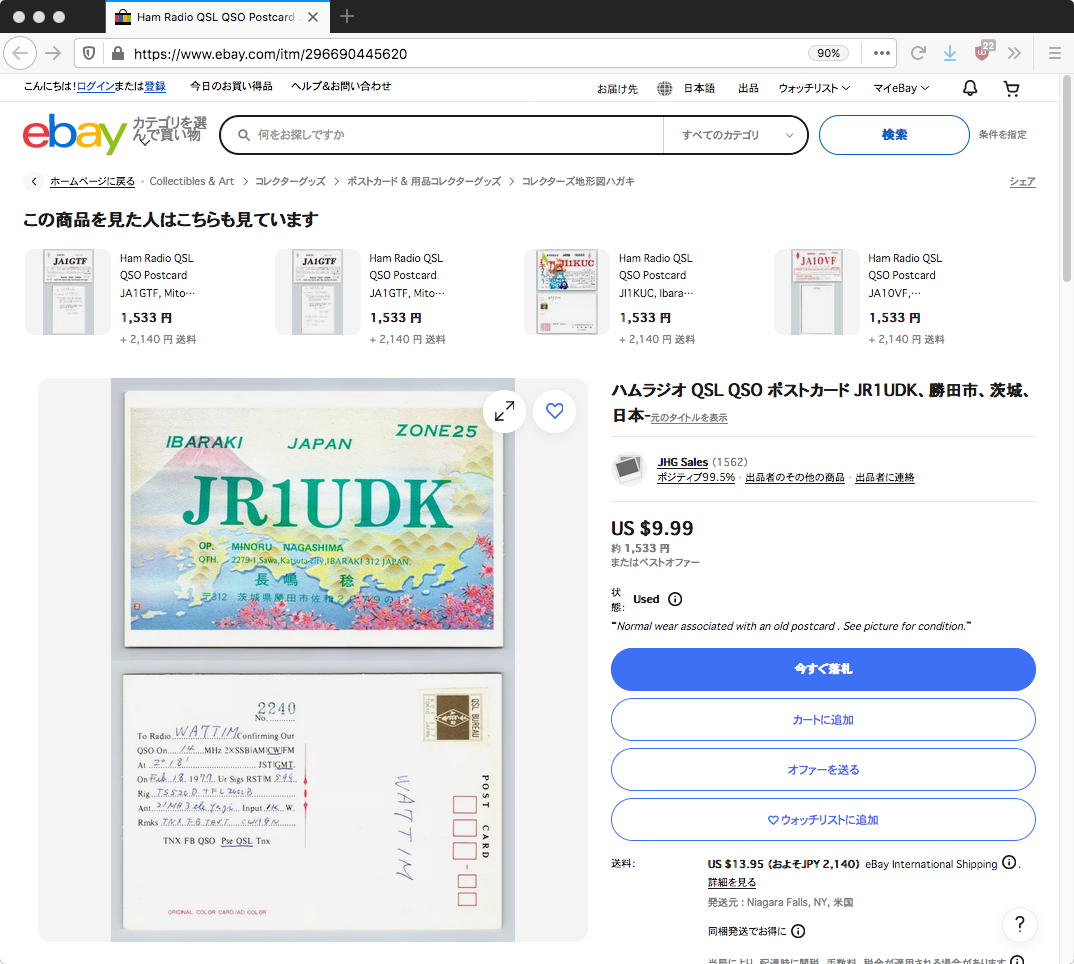Click the page vertical scrollbar
1074x964 pixels.
click(x=1066, y=178)
